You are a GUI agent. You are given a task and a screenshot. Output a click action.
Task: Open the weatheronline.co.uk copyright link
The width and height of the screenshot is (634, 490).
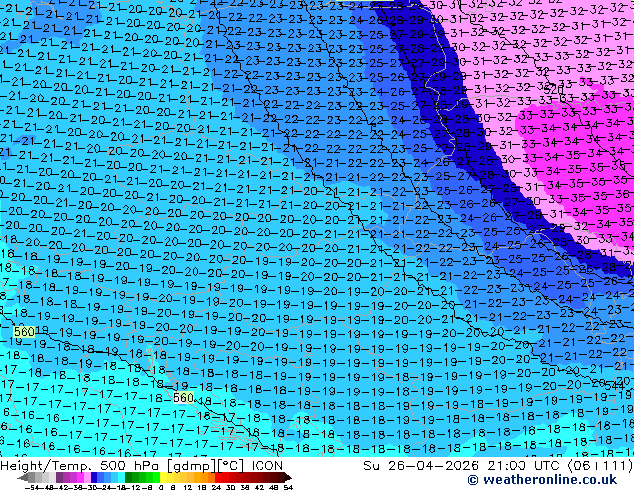(542, 480)
